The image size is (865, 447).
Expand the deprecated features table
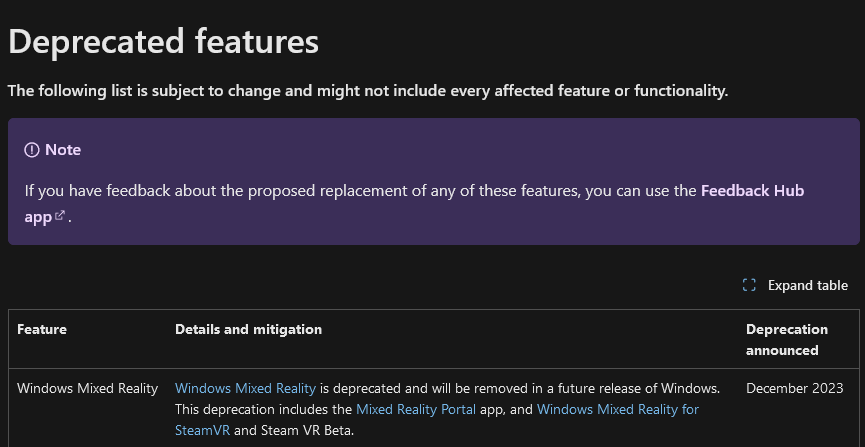[795, 285]
